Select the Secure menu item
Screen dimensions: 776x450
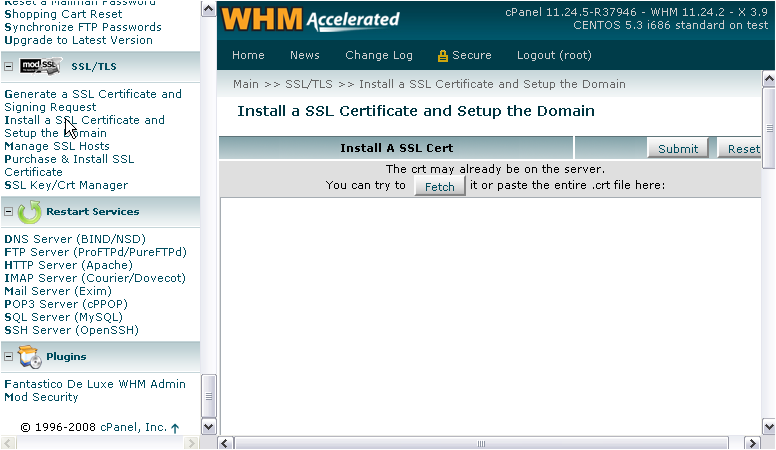472,55
